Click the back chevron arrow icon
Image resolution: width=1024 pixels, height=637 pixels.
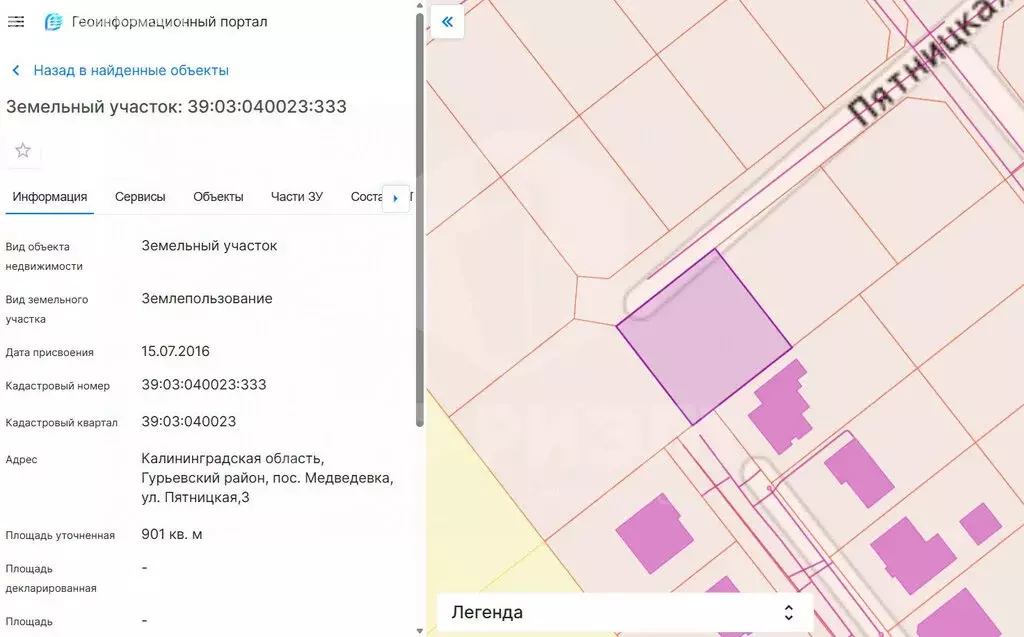click(x=16, y=70)
